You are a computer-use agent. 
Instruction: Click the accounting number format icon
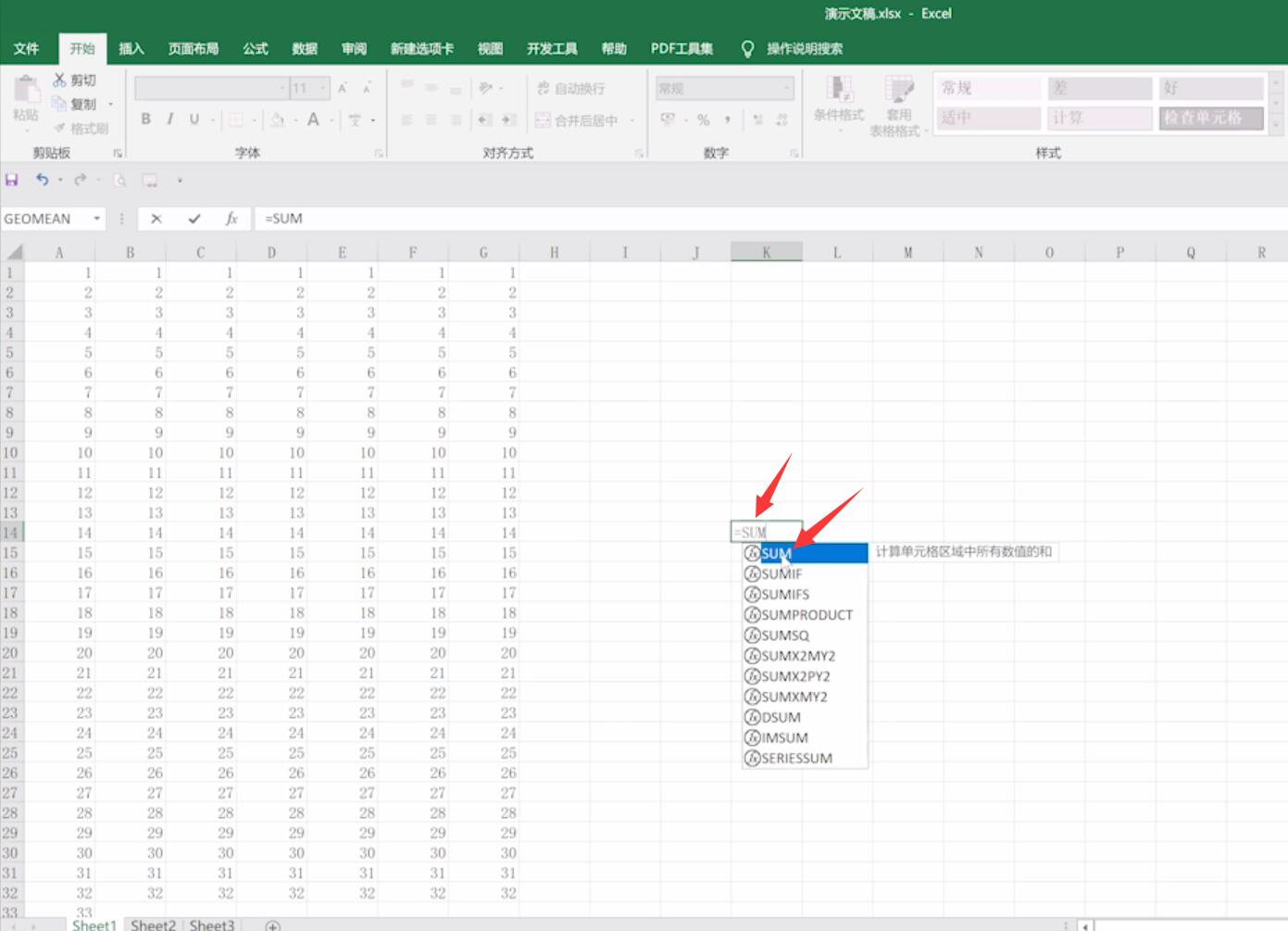(x=668, y=120)
